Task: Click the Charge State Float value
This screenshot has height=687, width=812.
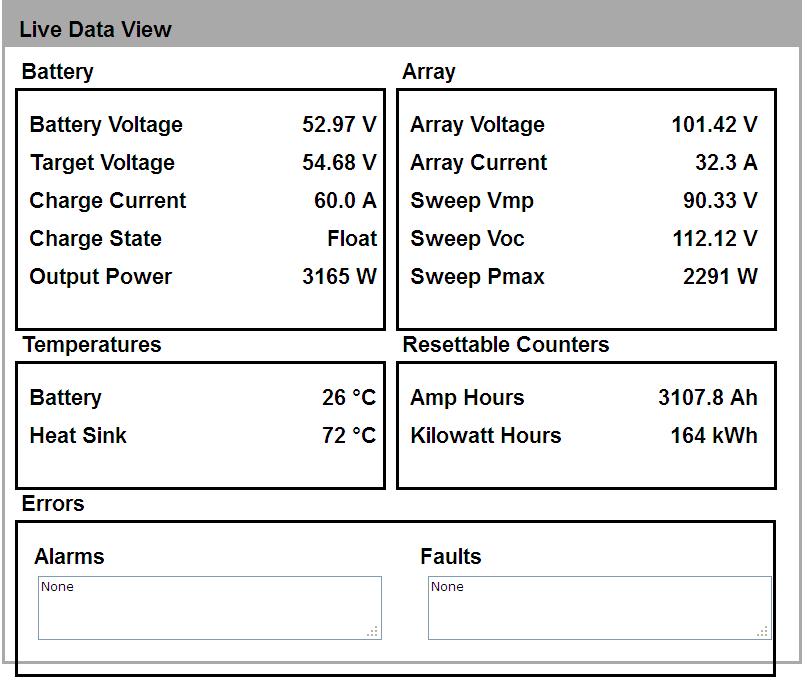Action: click(x=352, y=239)
